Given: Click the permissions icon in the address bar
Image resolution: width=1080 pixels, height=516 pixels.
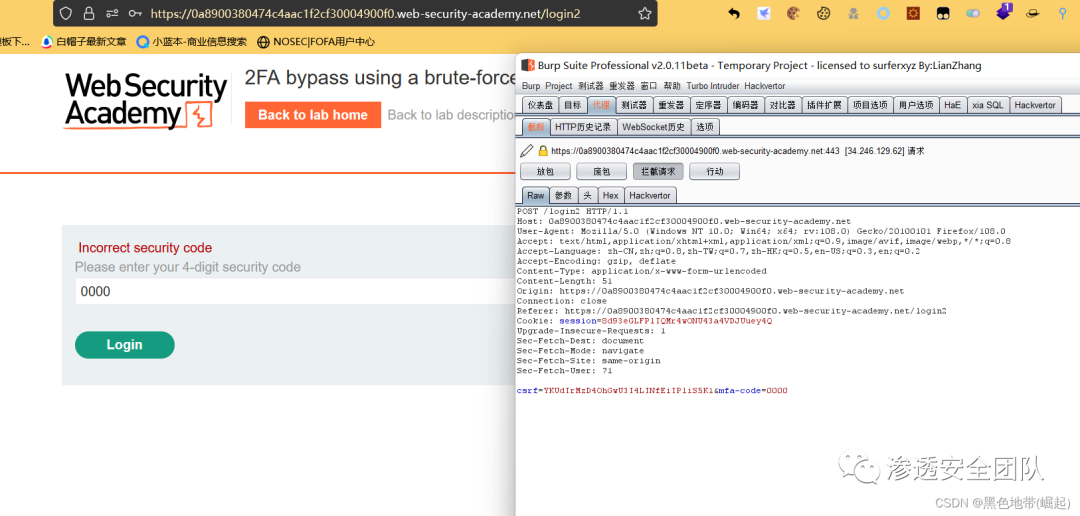Looking at the screenshot, I should point(112,13).
